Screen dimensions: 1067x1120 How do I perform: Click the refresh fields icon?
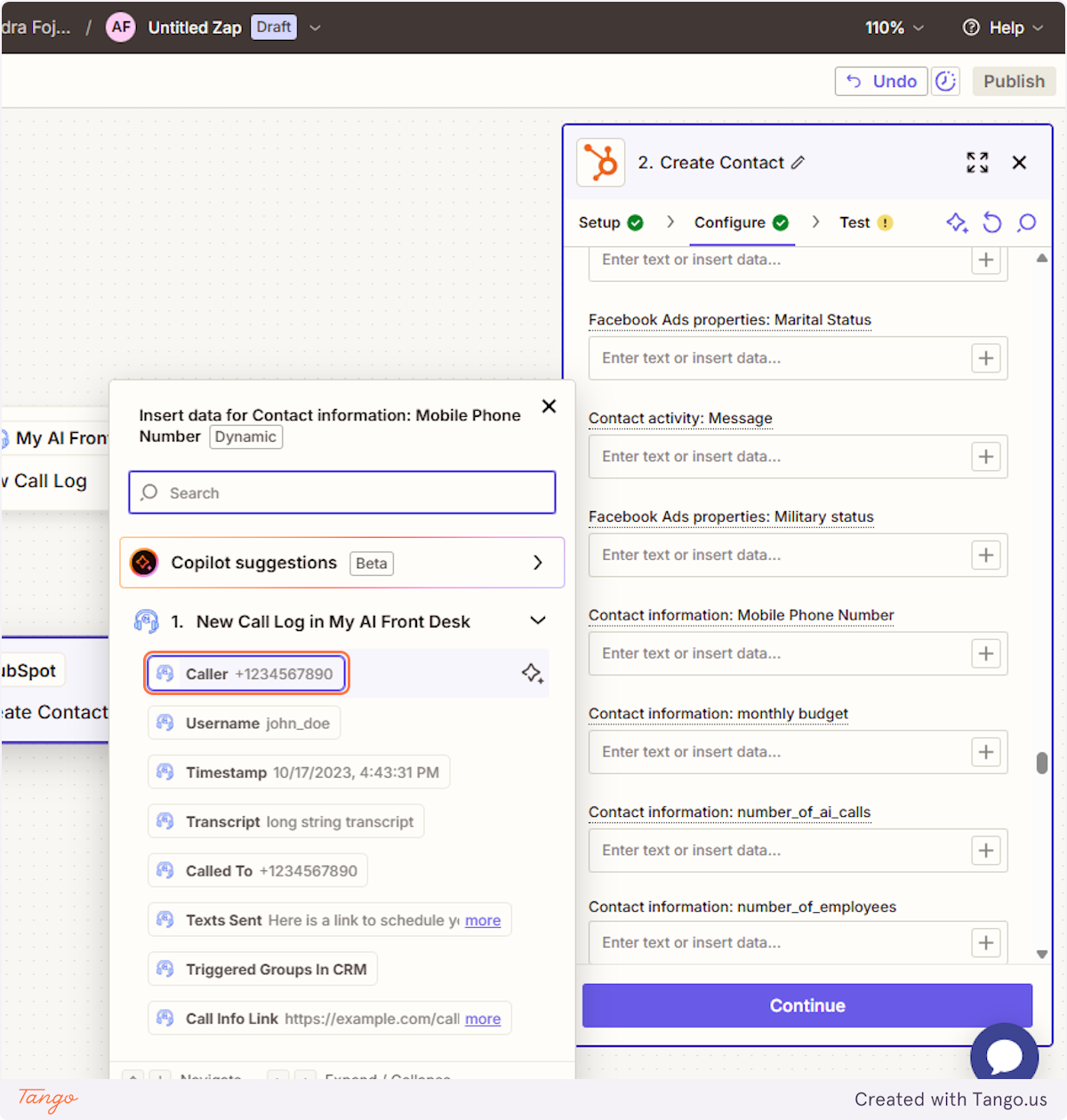click(x=992, y=222)
